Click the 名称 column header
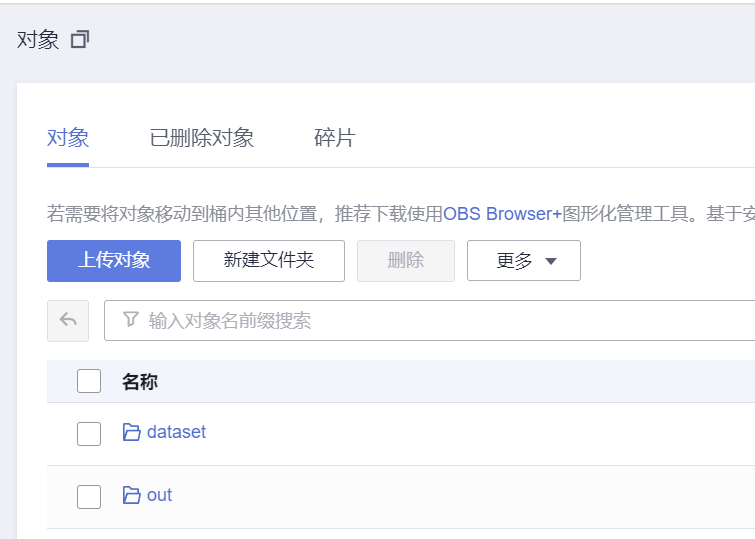The height and width of the screenshot is (539, 755). click(x=140, y=381)
